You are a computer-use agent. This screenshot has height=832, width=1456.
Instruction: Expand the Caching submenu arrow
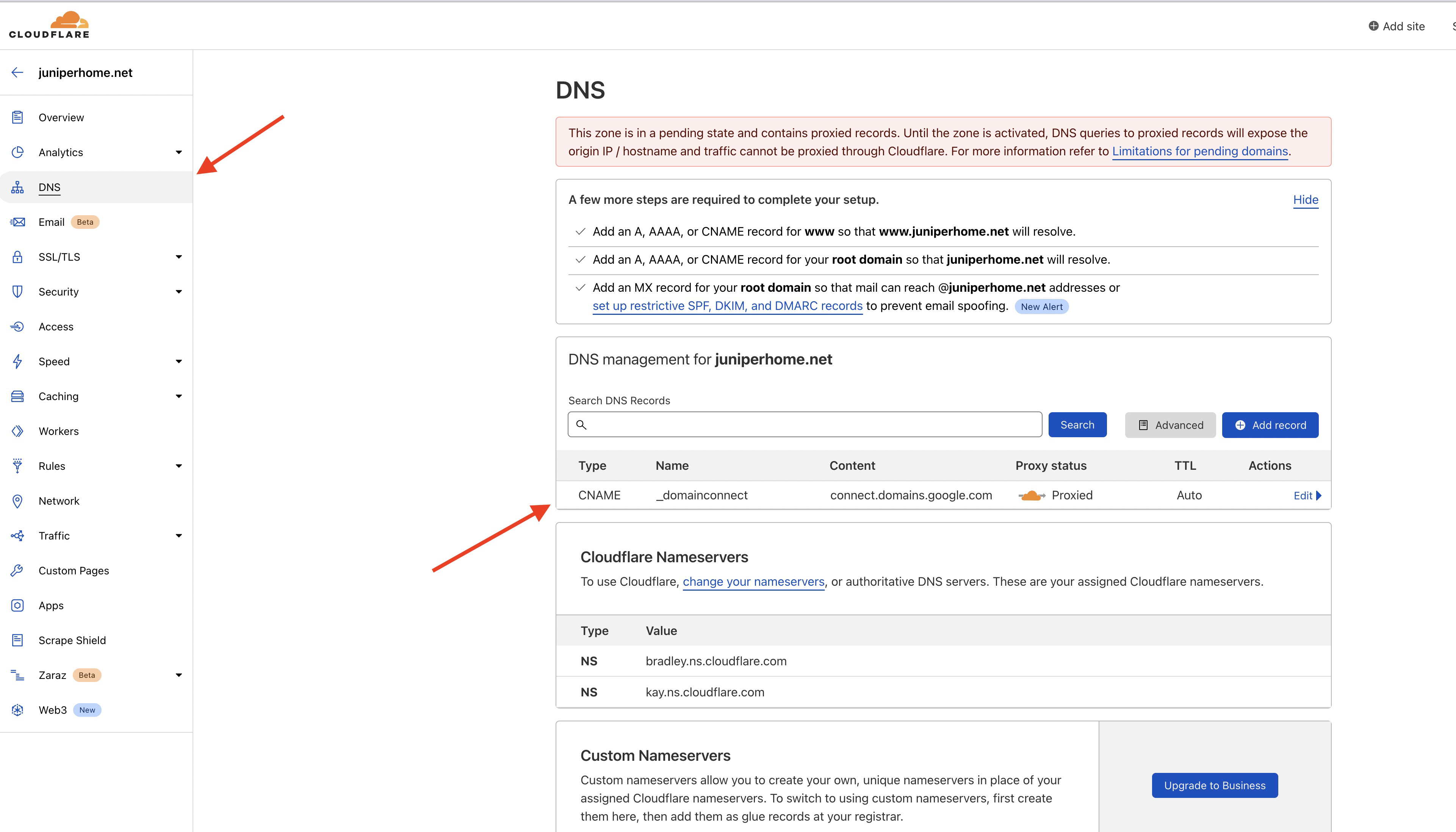179,396
